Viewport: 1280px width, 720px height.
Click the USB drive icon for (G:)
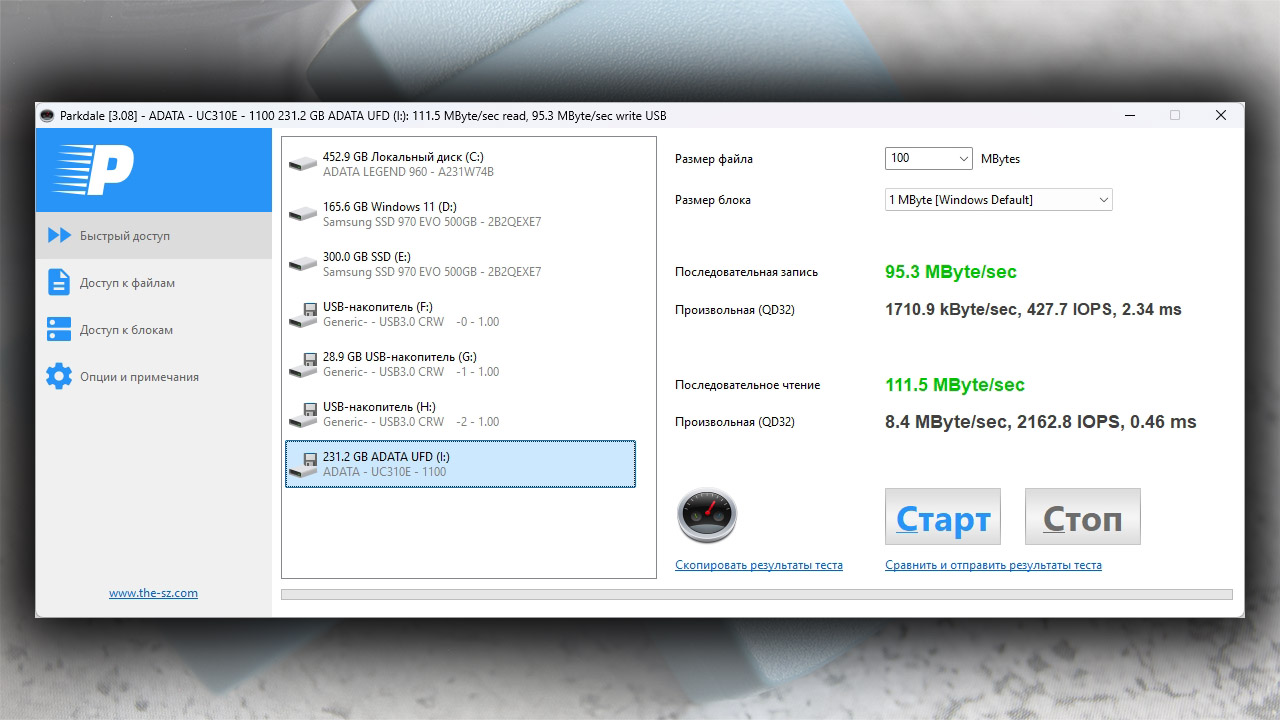[x=302, y=365]
